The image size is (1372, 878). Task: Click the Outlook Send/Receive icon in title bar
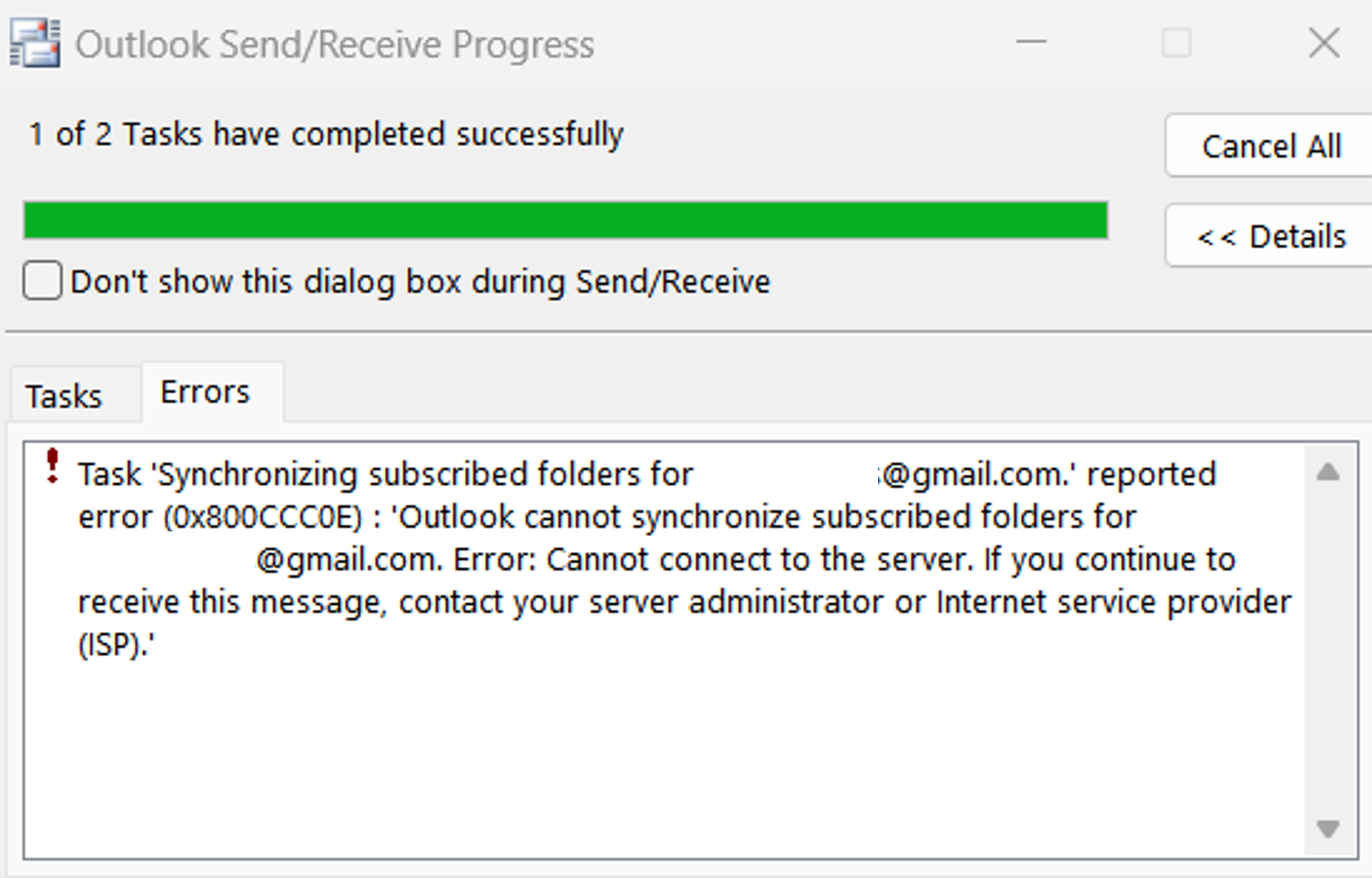[x=35, y=43]
